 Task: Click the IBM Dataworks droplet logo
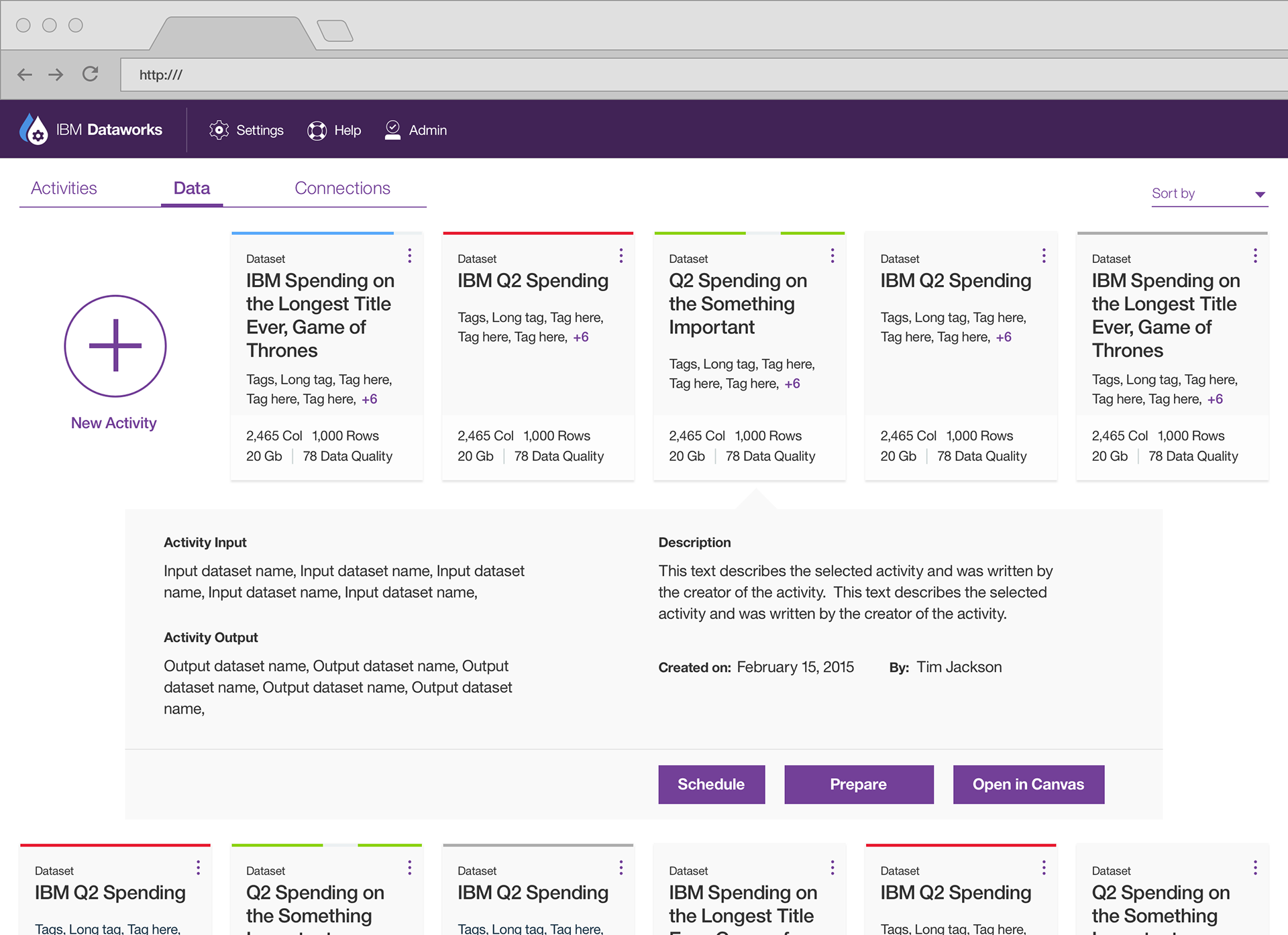tap(34, 129)
